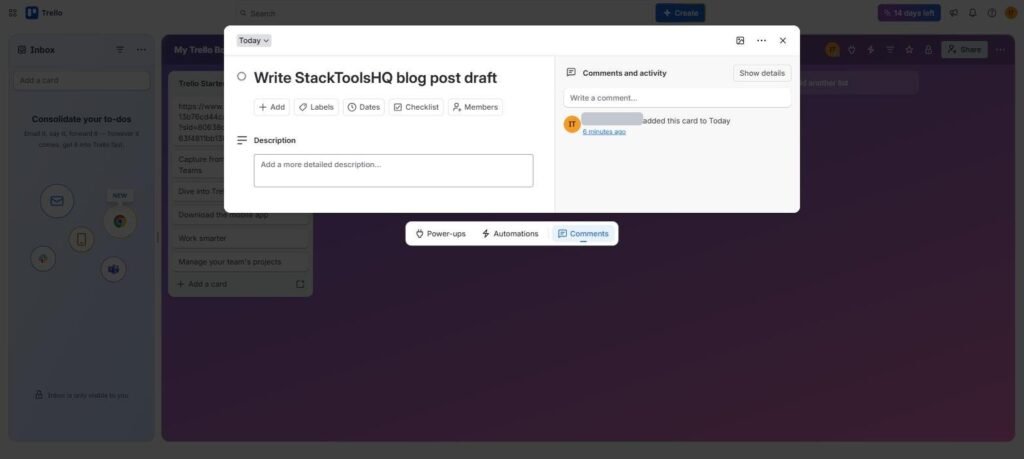Select the Automations tab
The height and width of the screenshot is (459, 1024).
[510, 234]
